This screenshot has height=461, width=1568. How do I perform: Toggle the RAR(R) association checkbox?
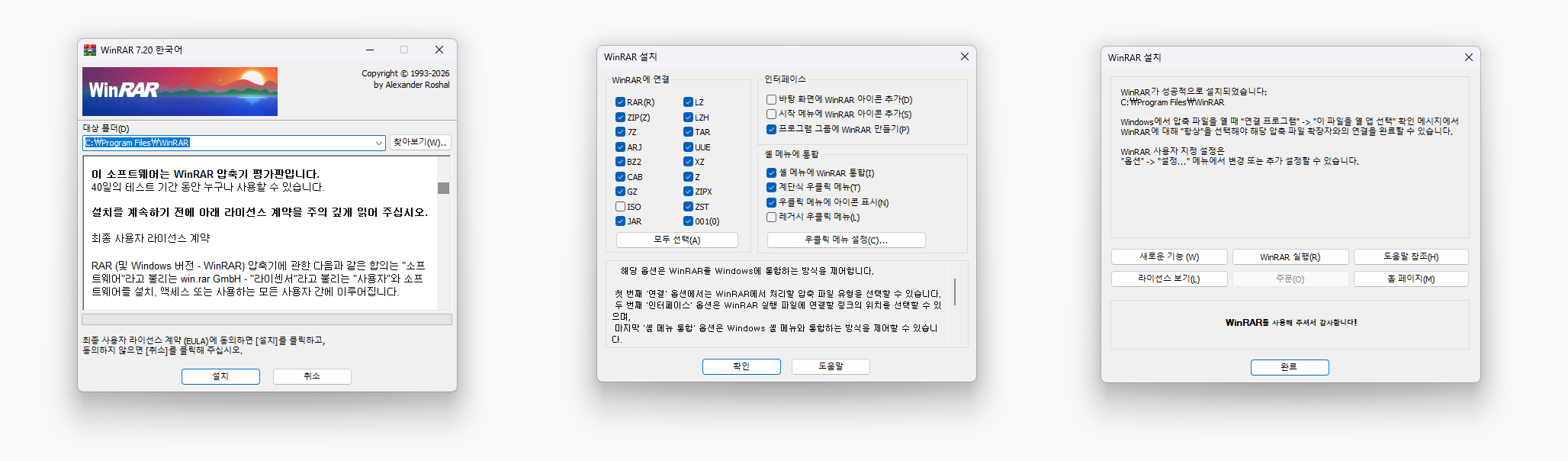coord(620,102)
